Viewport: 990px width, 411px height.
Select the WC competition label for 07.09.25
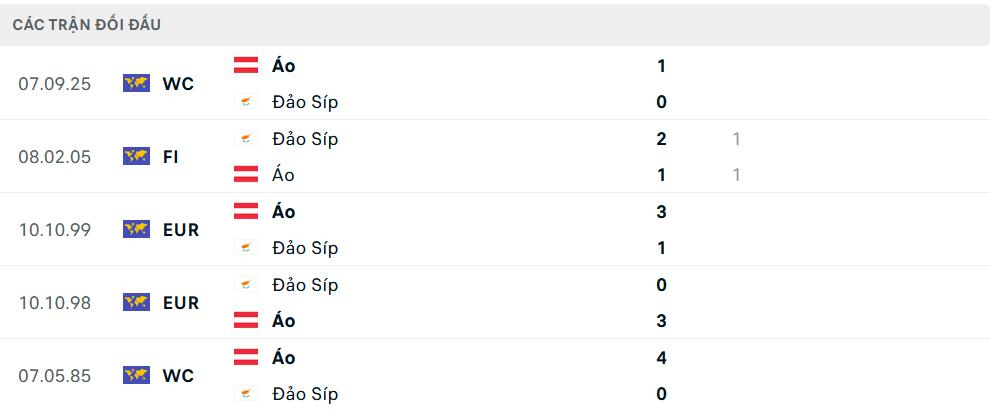(178, 84)
